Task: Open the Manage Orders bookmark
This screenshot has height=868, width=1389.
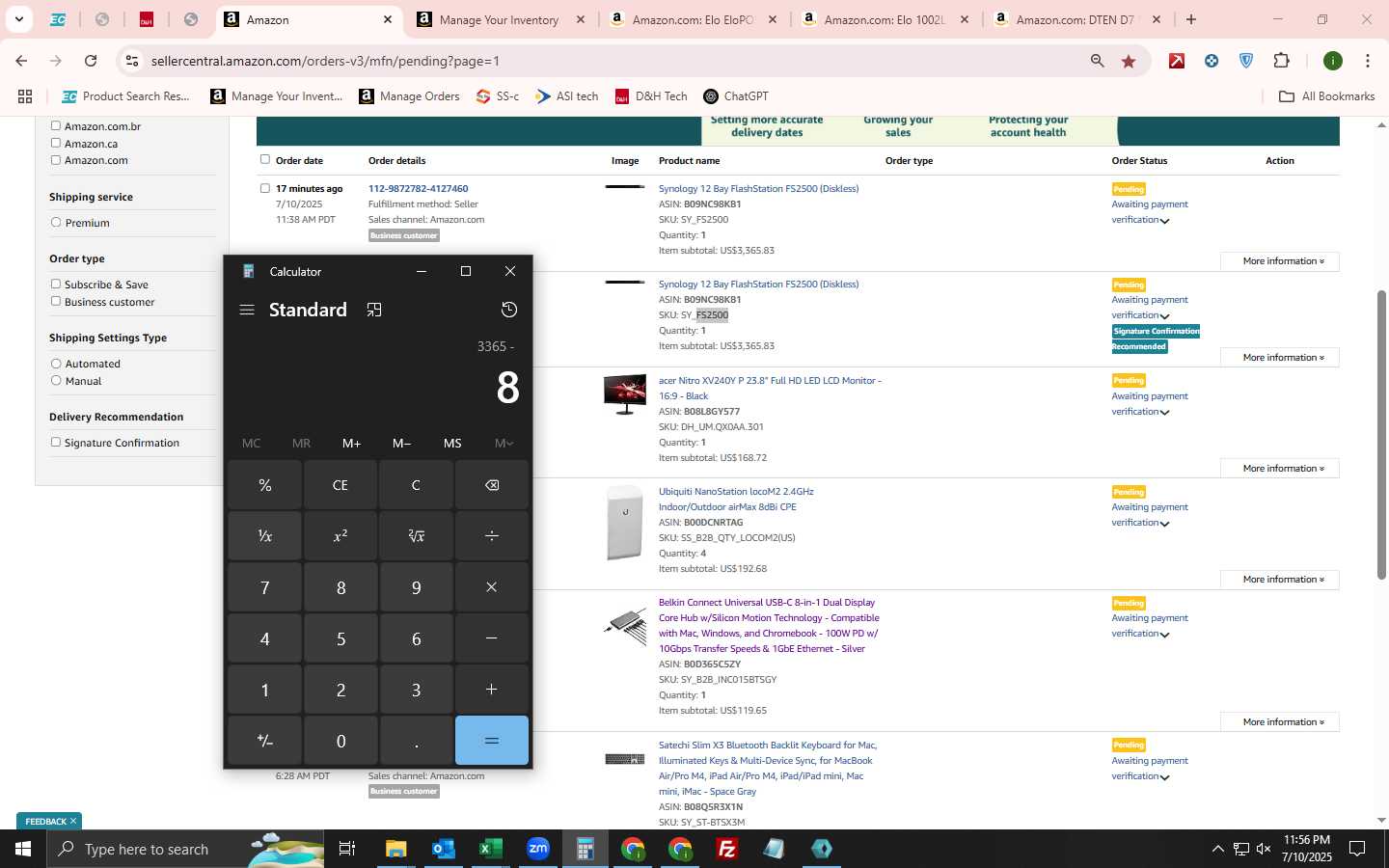Action: (x=409, y=96)
